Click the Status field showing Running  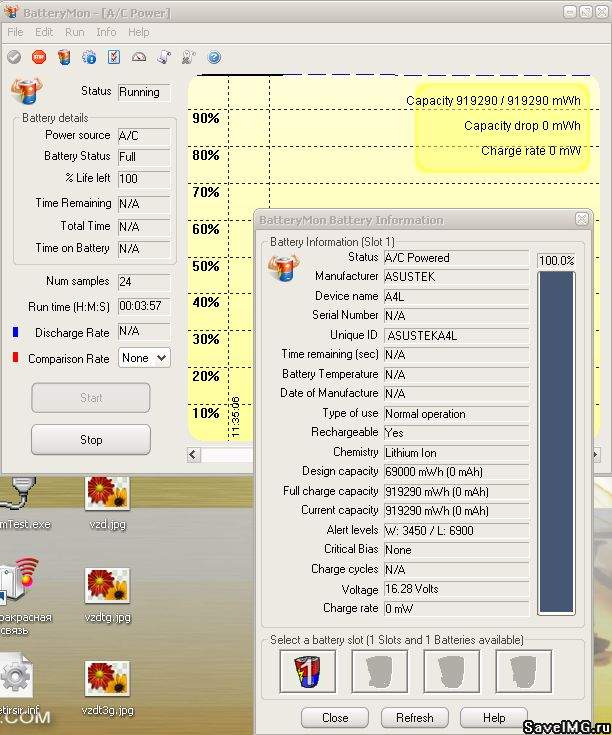click(144, 92)
